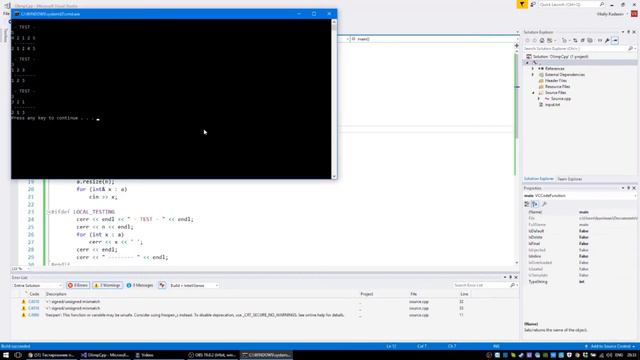Viewport: 640px width, 360px height.
Task: Switch to the OBS taskbar button
Action: pos(212,355)
